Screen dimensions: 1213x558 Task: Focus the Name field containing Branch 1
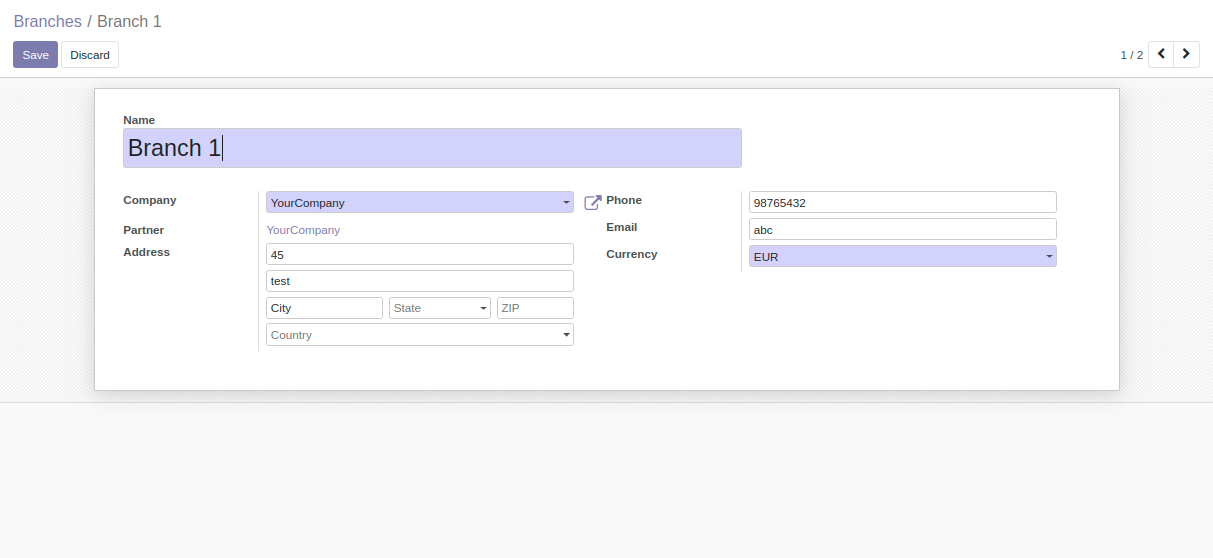point(432,148)
